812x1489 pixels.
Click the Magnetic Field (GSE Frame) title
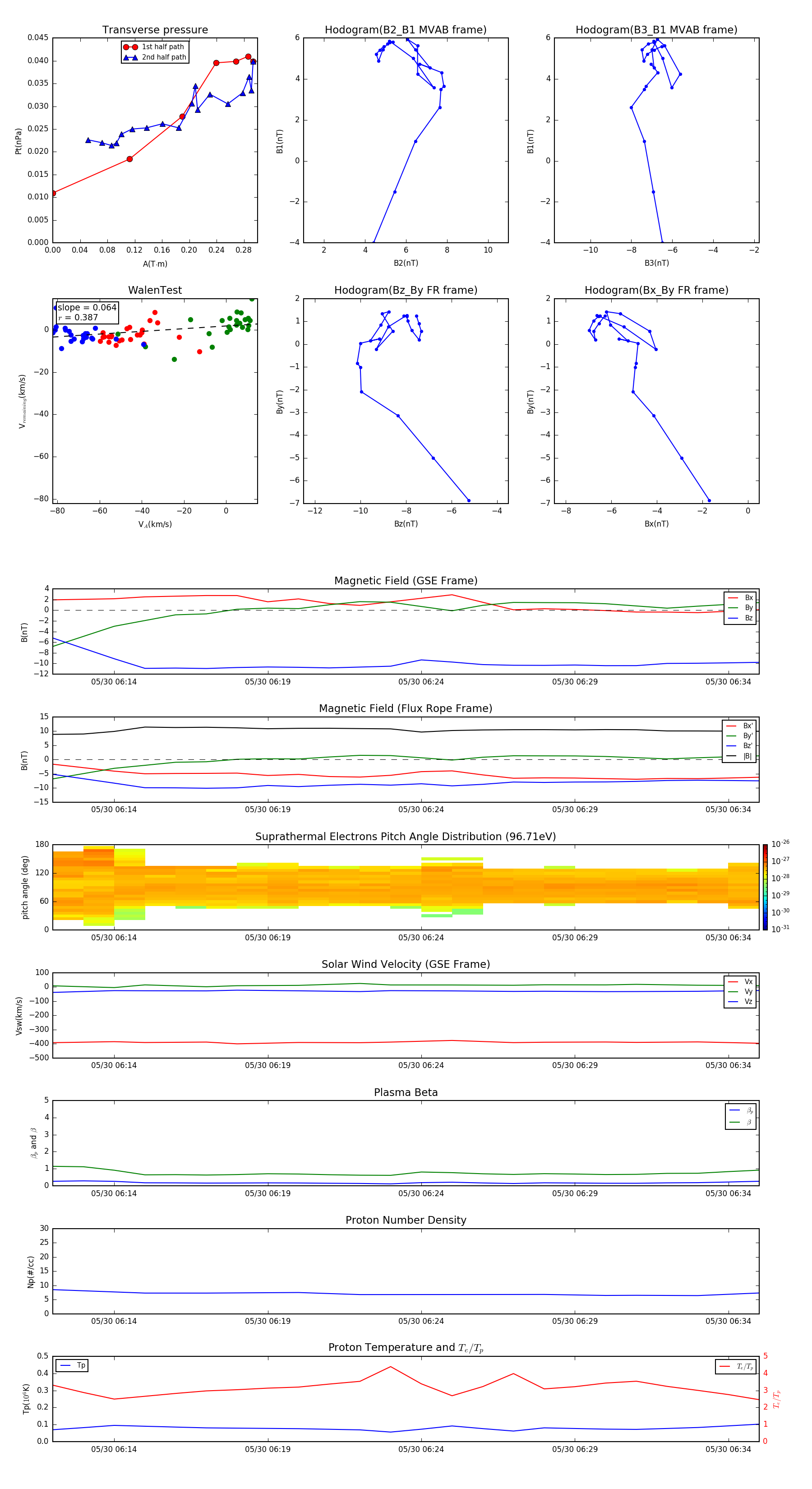pyautogui.click(x=406, y=581)
